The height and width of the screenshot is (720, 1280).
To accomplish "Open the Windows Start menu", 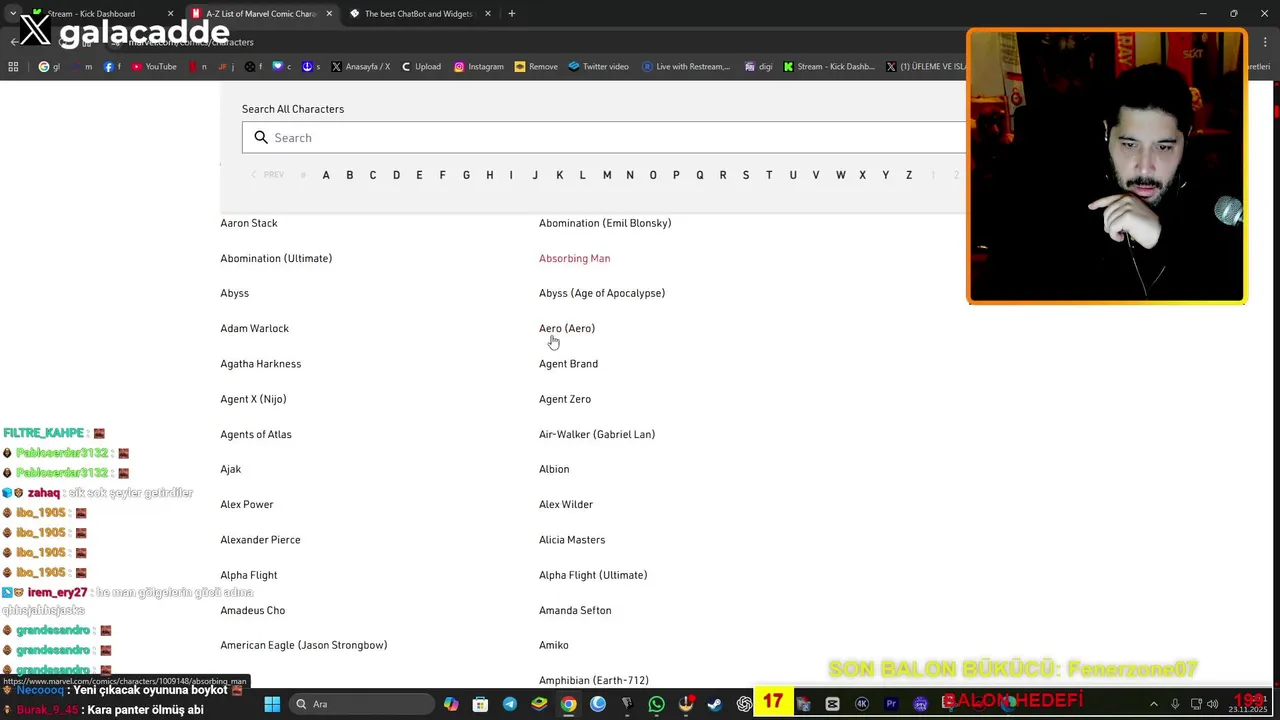I will [x=272, y=704].
